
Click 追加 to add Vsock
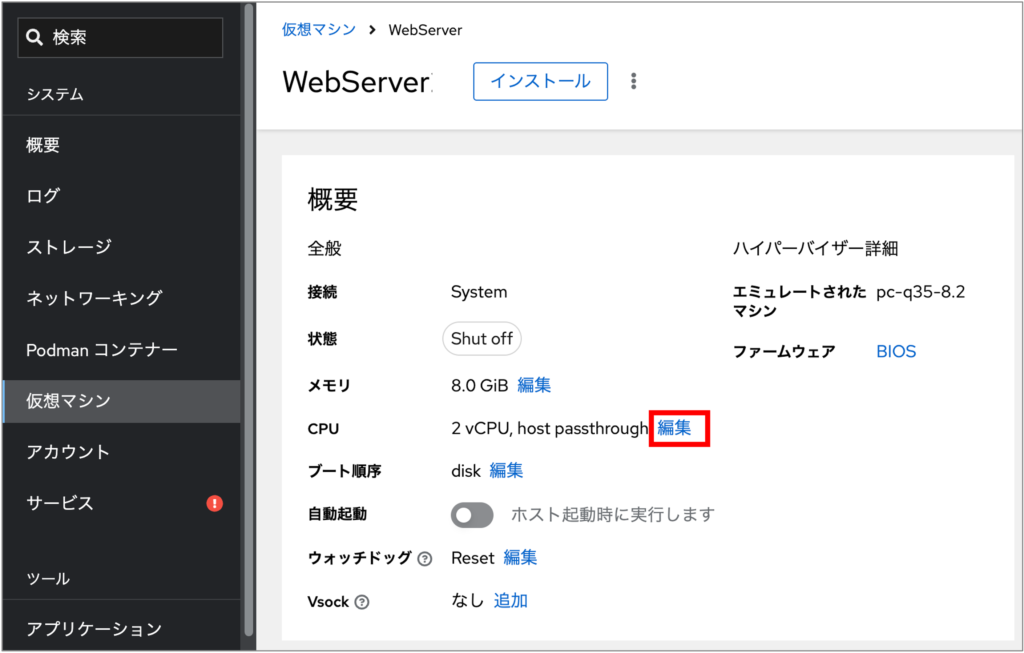[511, 601]
